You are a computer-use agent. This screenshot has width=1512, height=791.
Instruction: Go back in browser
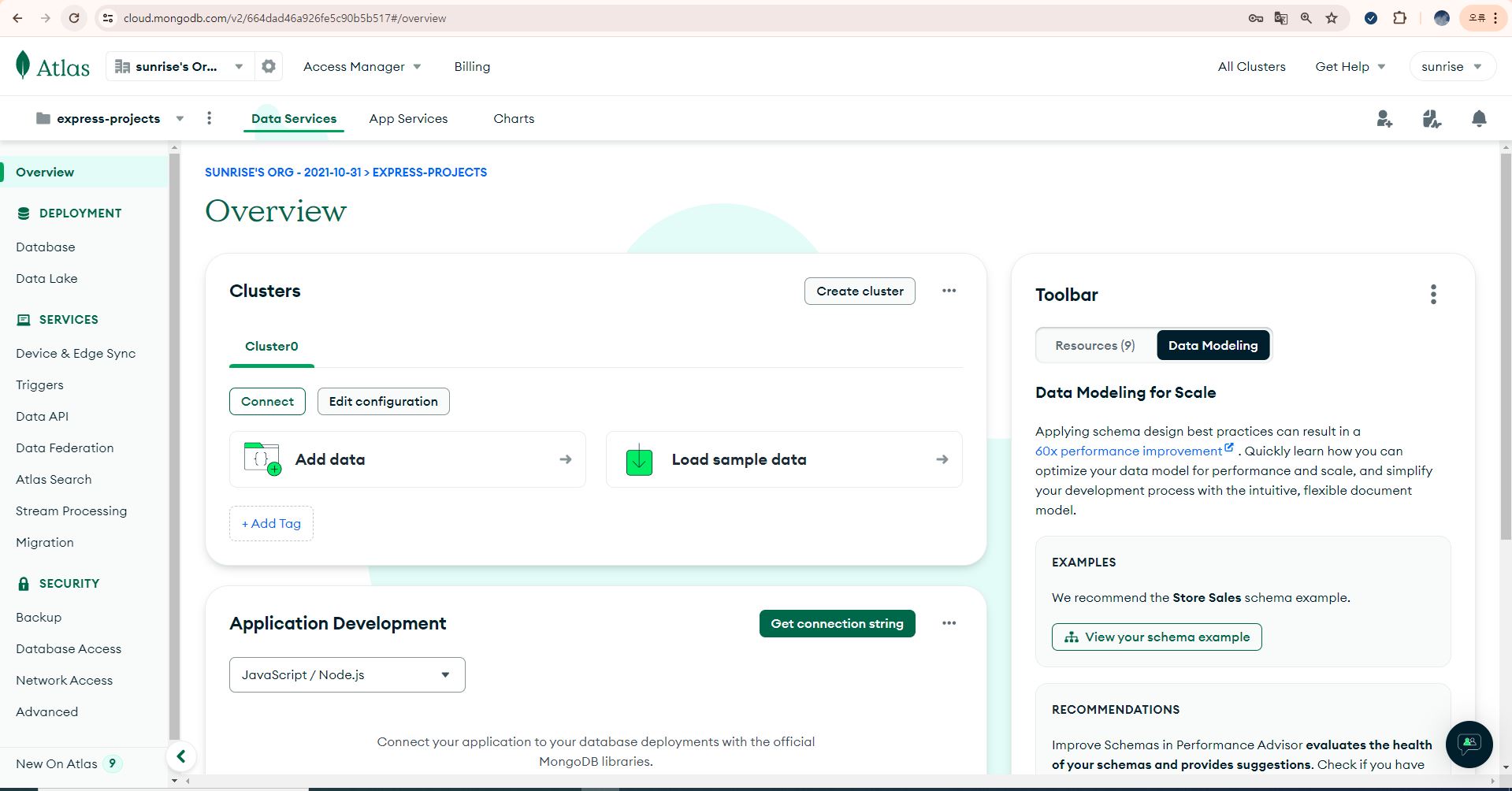tap(17, 18)
